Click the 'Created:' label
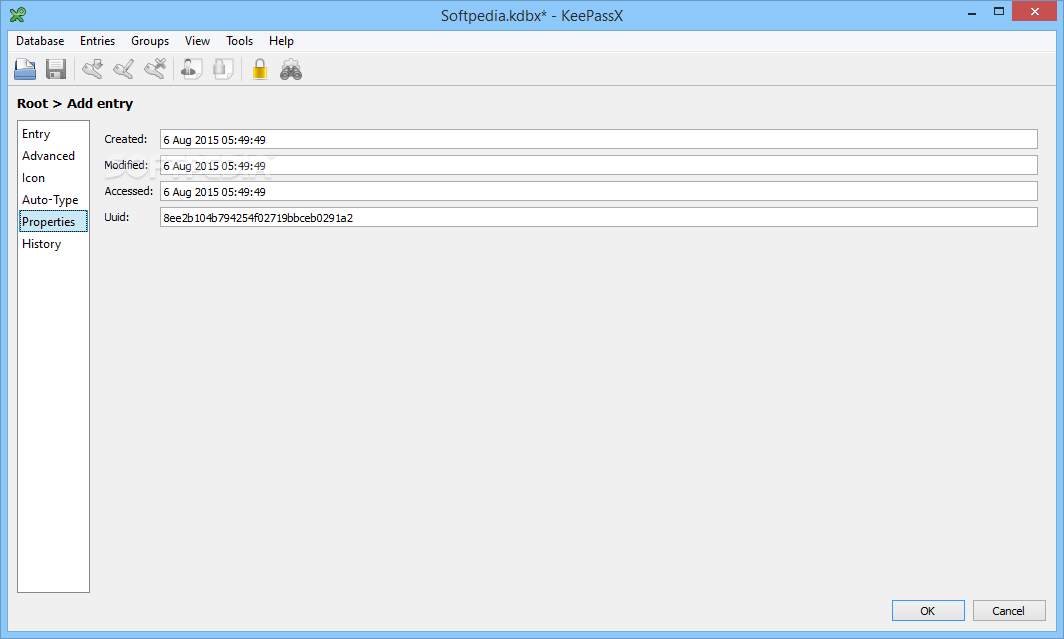The image size is (1064, 639). pyautogui.click(x=126, y=139)
